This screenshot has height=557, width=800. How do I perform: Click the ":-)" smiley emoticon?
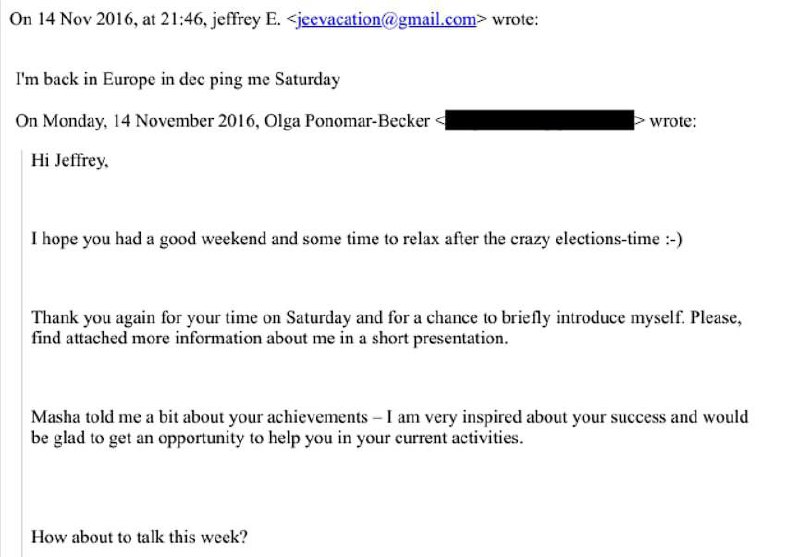click(669, 241)
